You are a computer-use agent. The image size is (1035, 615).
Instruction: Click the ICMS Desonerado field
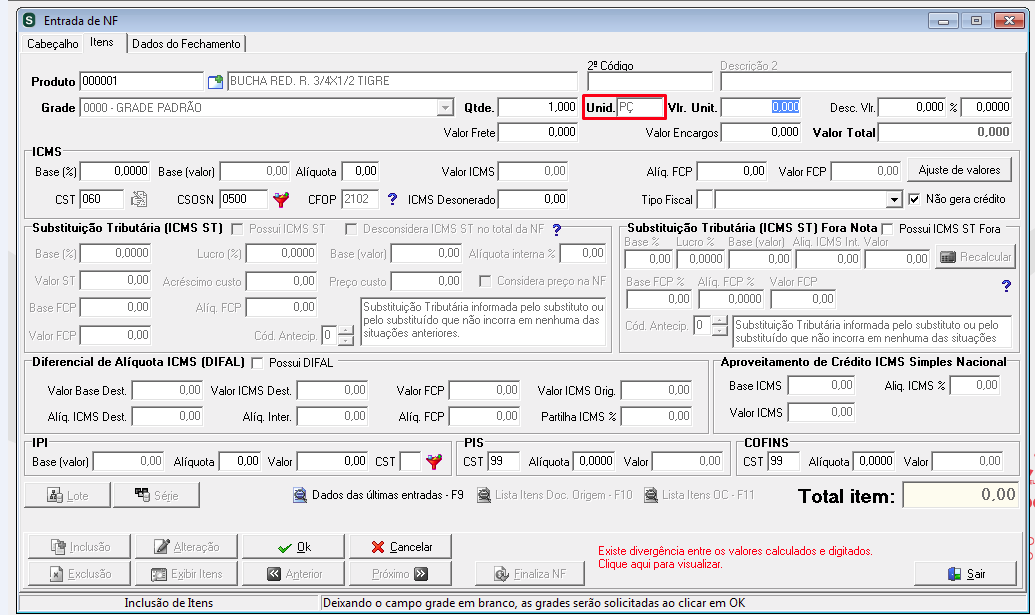click(533, 199)
